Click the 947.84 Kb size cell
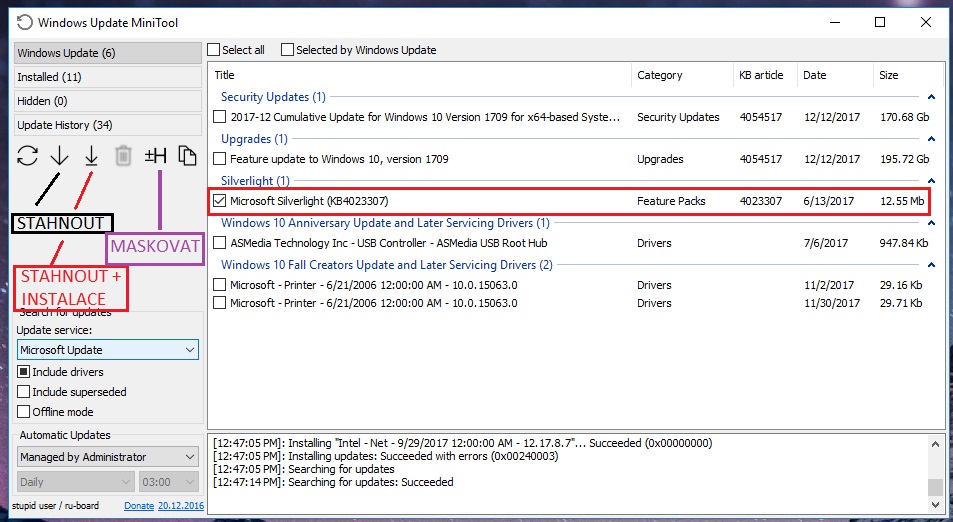Screen dimensions: 953x522 [x=904, y=243]
